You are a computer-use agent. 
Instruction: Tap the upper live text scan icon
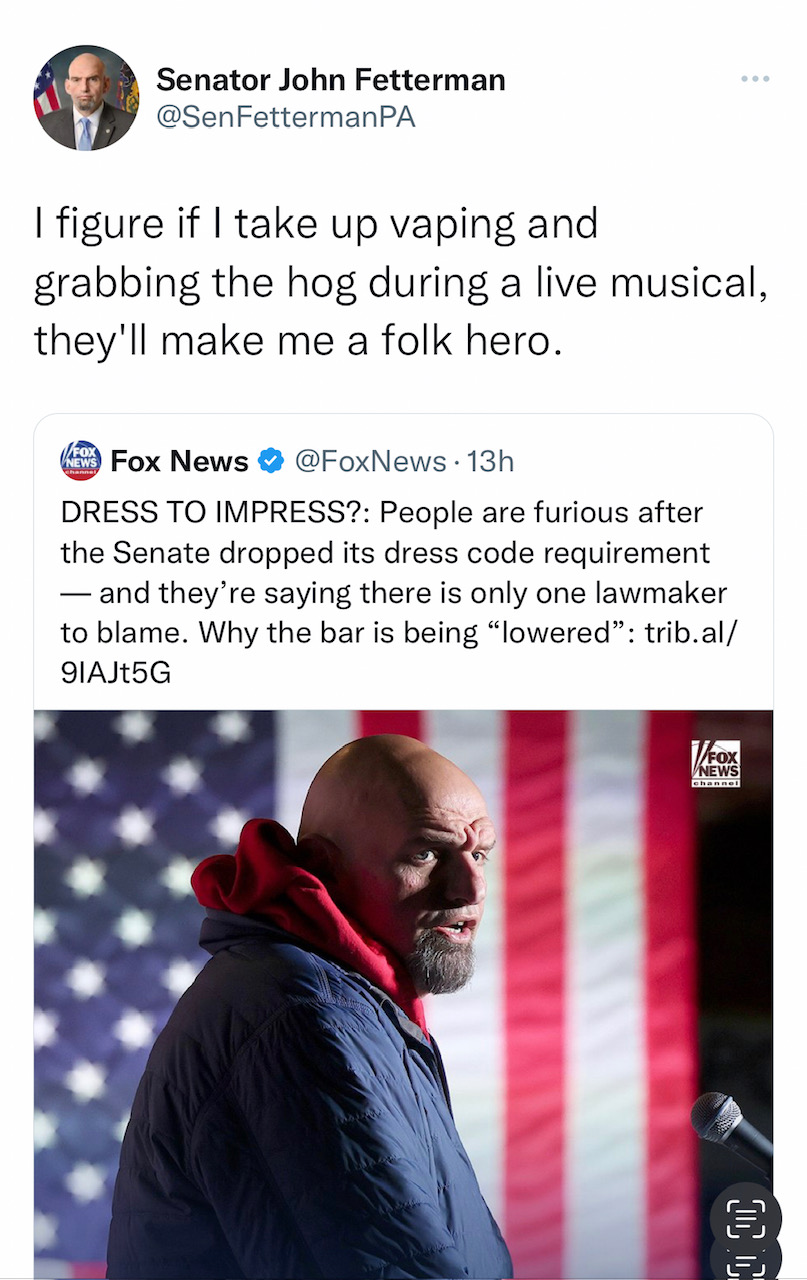click(745, 1219)
